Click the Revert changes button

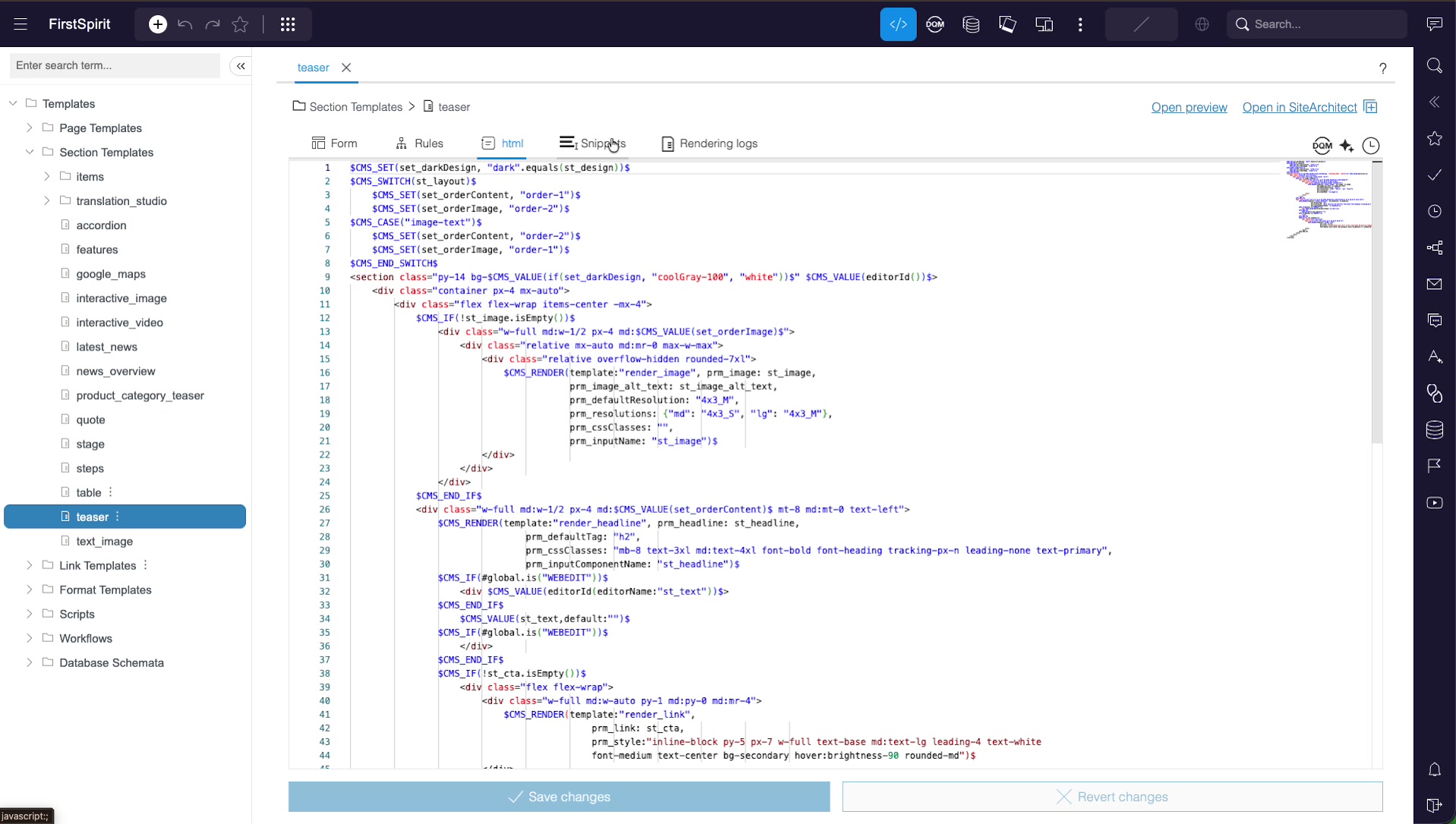pos(1112,797)
